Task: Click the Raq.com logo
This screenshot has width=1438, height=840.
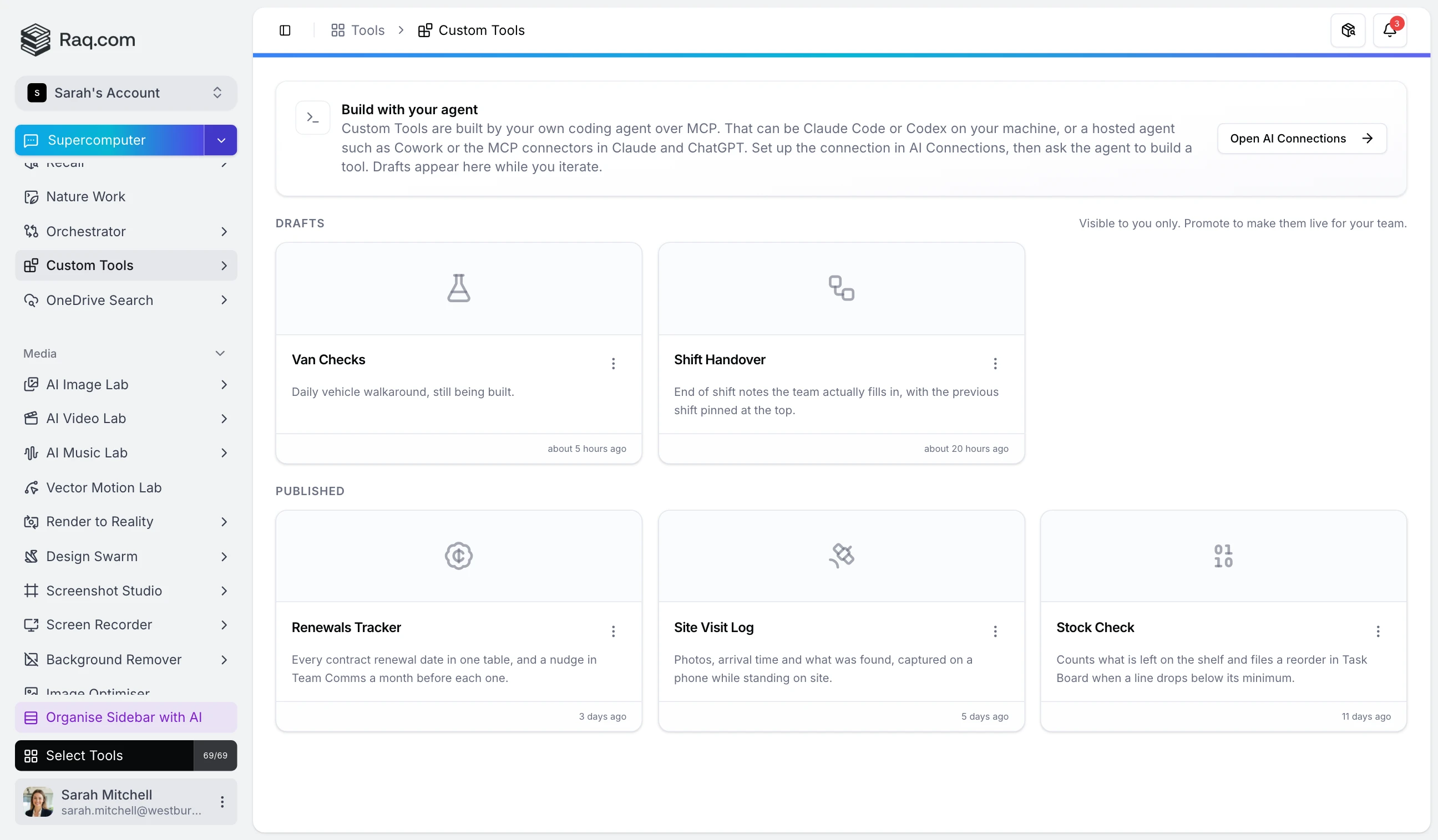Action: pos(78,39)
